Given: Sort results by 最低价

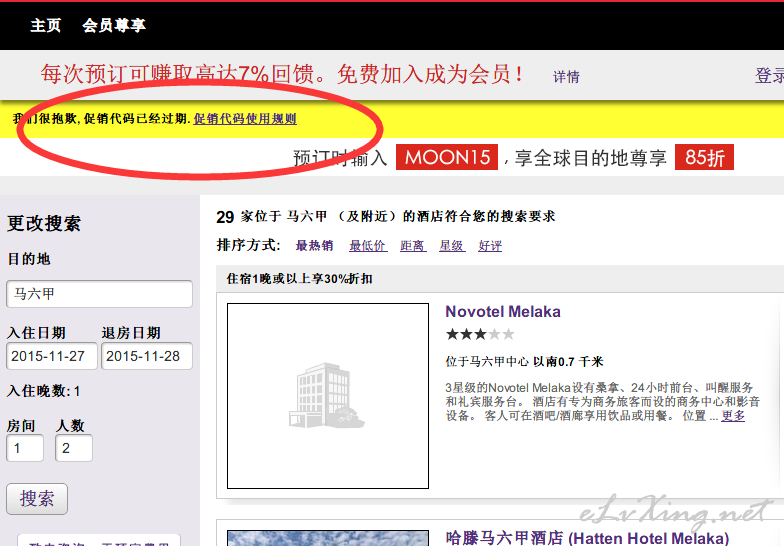Looking at the screenshot, I should (x=367, y=246).
